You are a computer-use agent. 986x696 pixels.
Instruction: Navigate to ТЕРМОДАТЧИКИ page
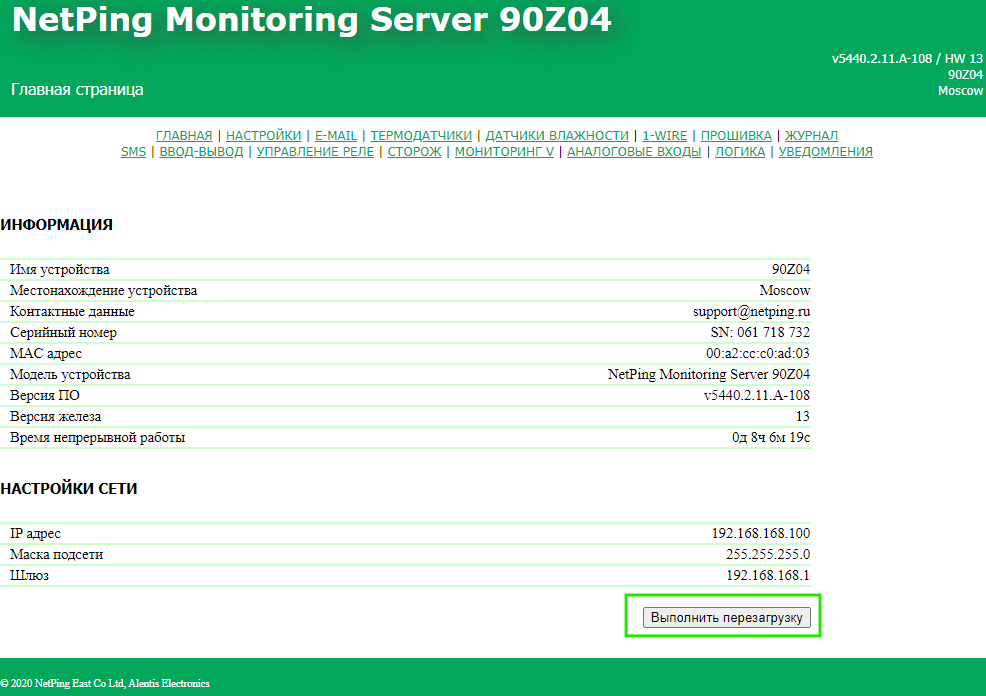(x=421, y=136)
